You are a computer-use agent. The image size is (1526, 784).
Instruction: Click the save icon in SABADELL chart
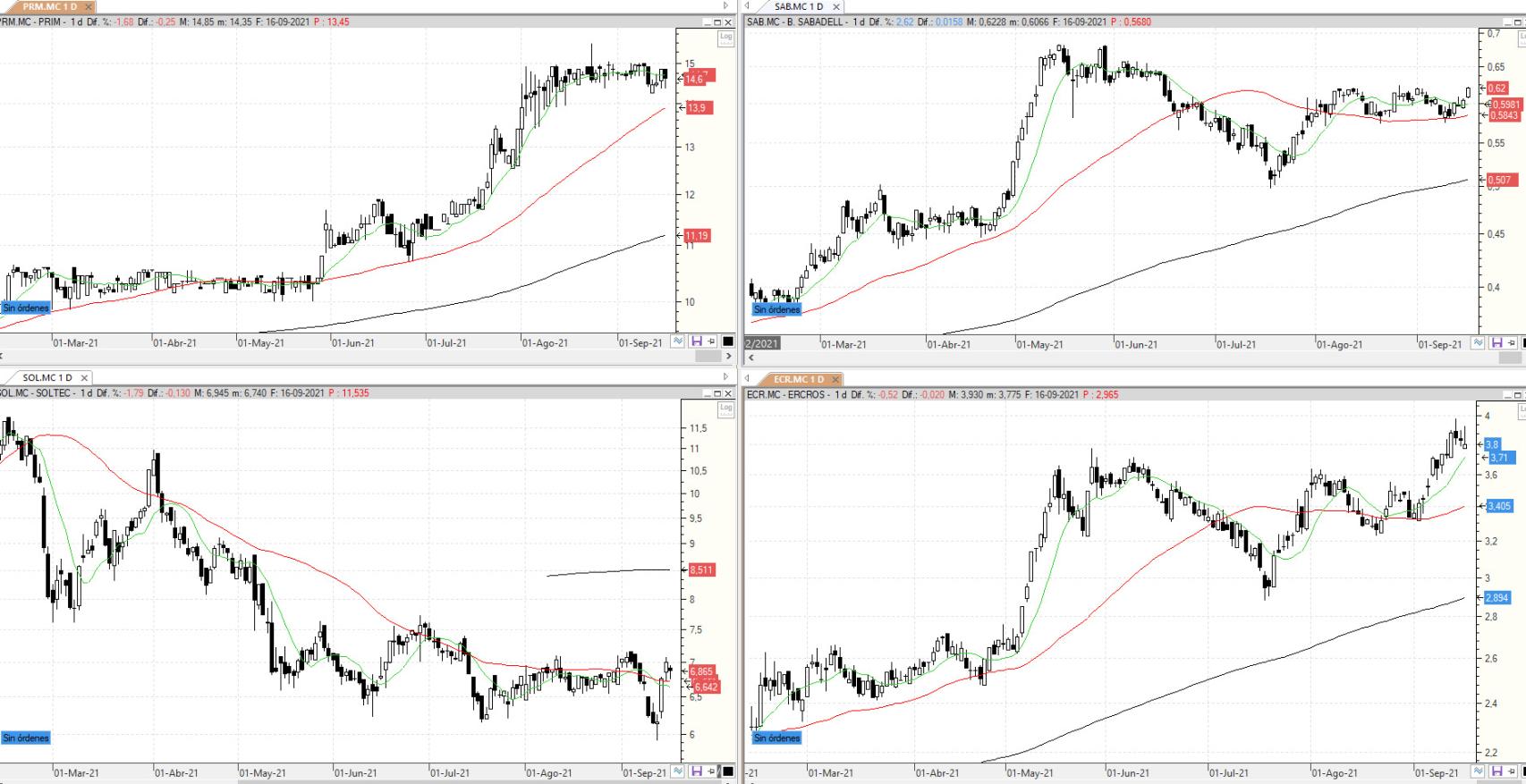tap(1496, 343)
